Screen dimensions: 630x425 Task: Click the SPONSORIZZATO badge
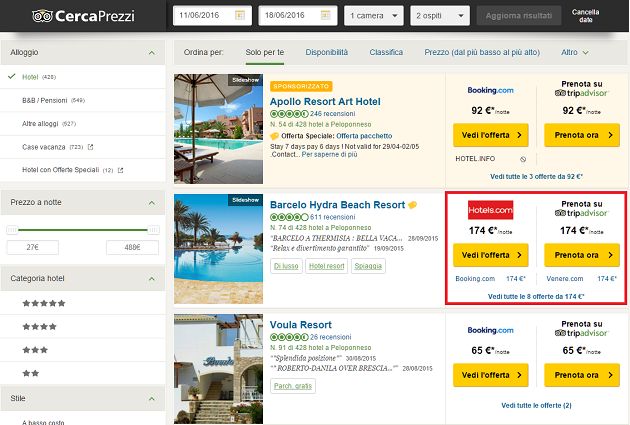tap(301, 86)
